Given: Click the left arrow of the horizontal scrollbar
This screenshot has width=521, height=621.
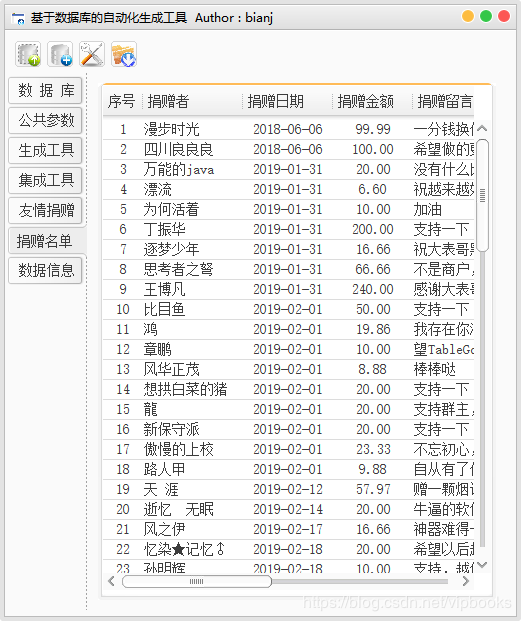Looking at the screenshot, I should click(x=111, y=581).
